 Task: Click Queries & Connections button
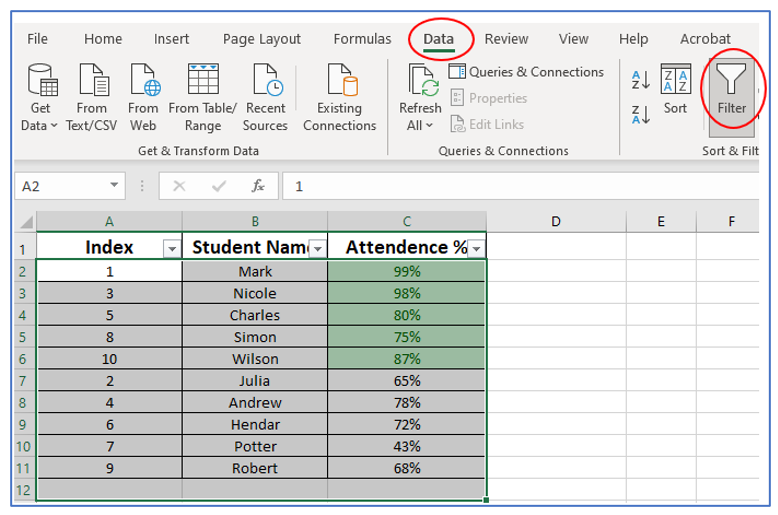[526, 72]
